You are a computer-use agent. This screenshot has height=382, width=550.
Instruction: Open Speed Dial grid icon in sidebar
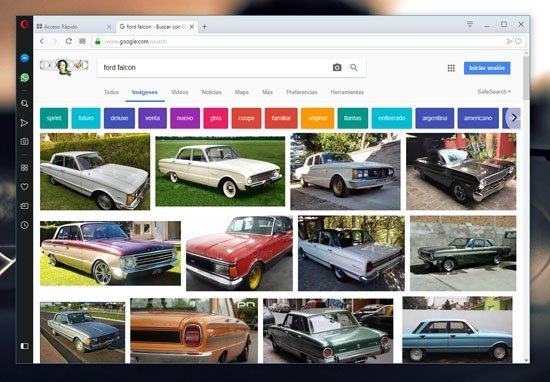24,168
